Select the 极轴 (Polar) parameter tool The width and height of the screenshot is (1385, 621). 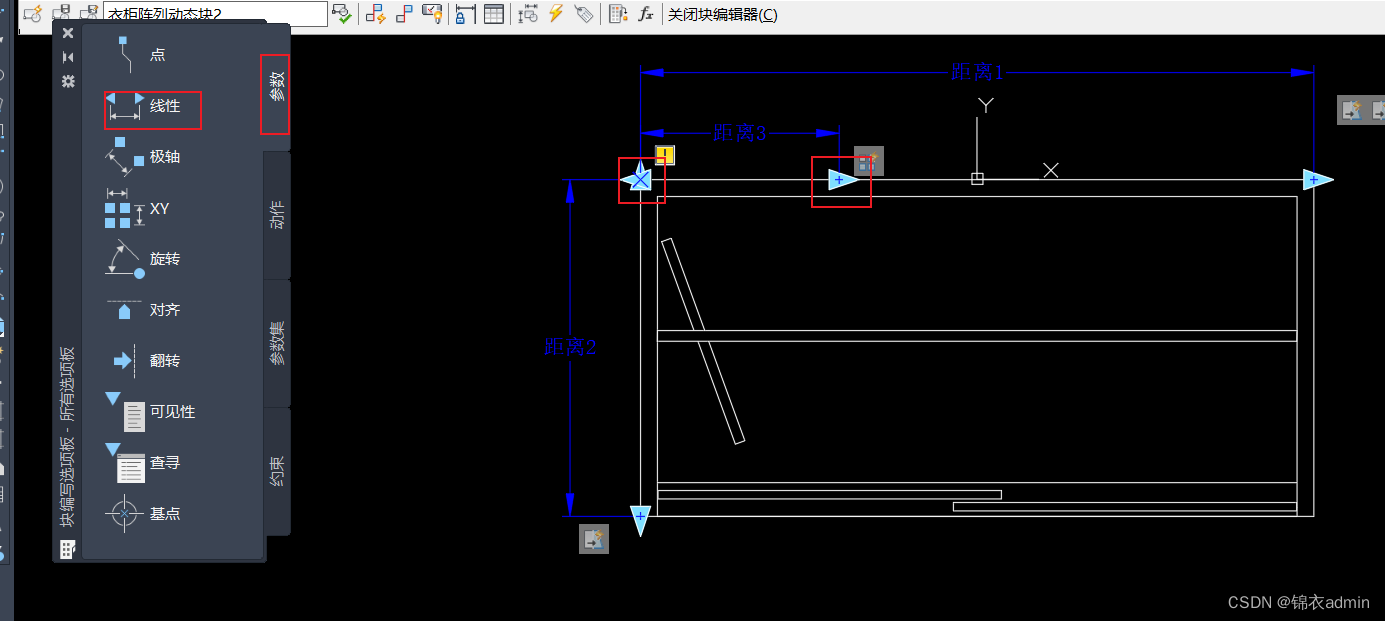pos(144,157)
